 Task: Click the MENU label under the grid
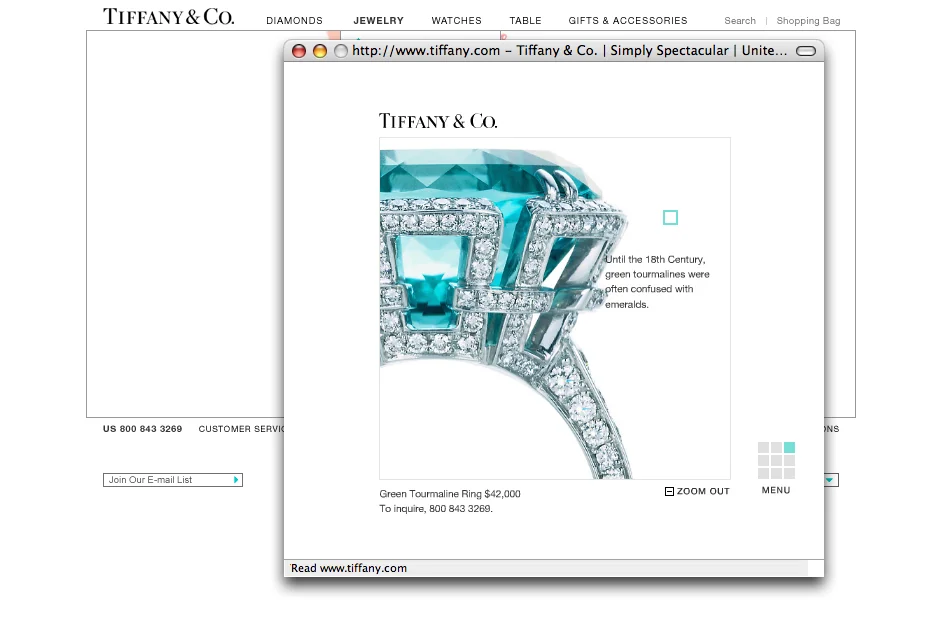(x=776, y=490)
